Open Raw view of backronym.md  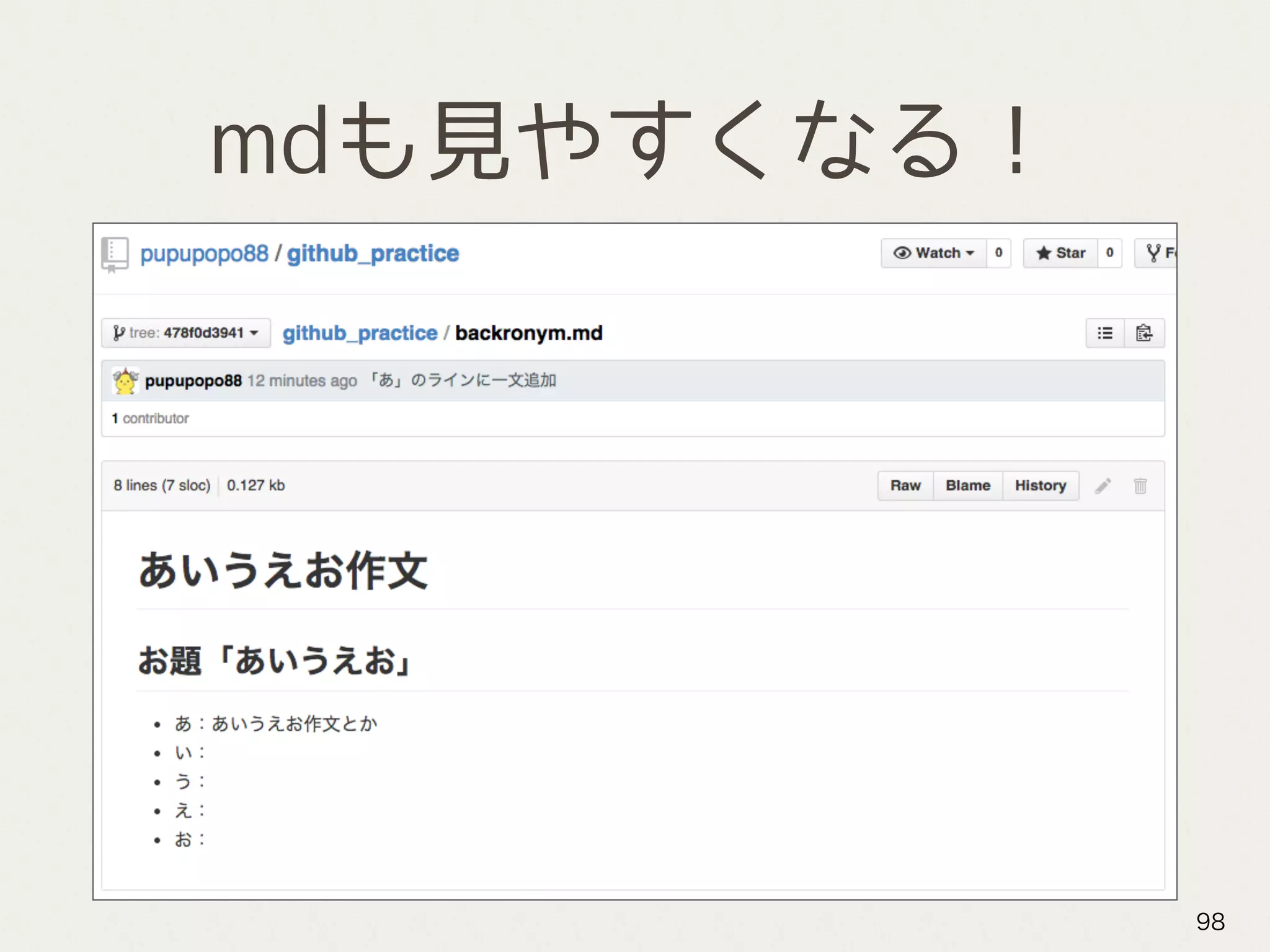pos(905,486)
